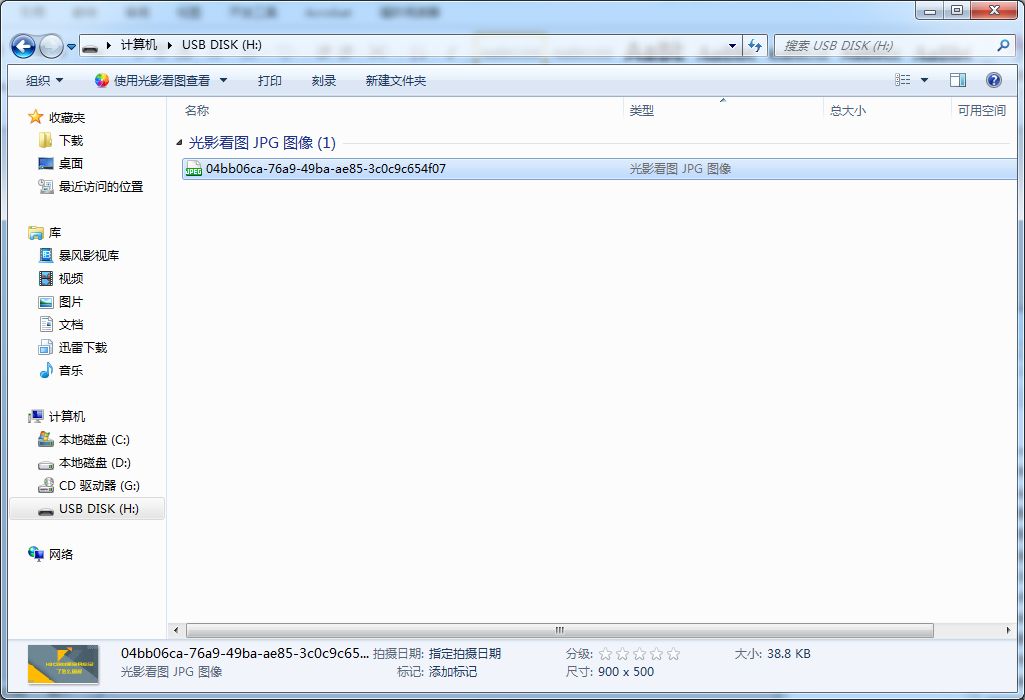Select the 迅雷下载 library icon
This screenshot has width=1025, height=700.
click(x=46, y=347)
